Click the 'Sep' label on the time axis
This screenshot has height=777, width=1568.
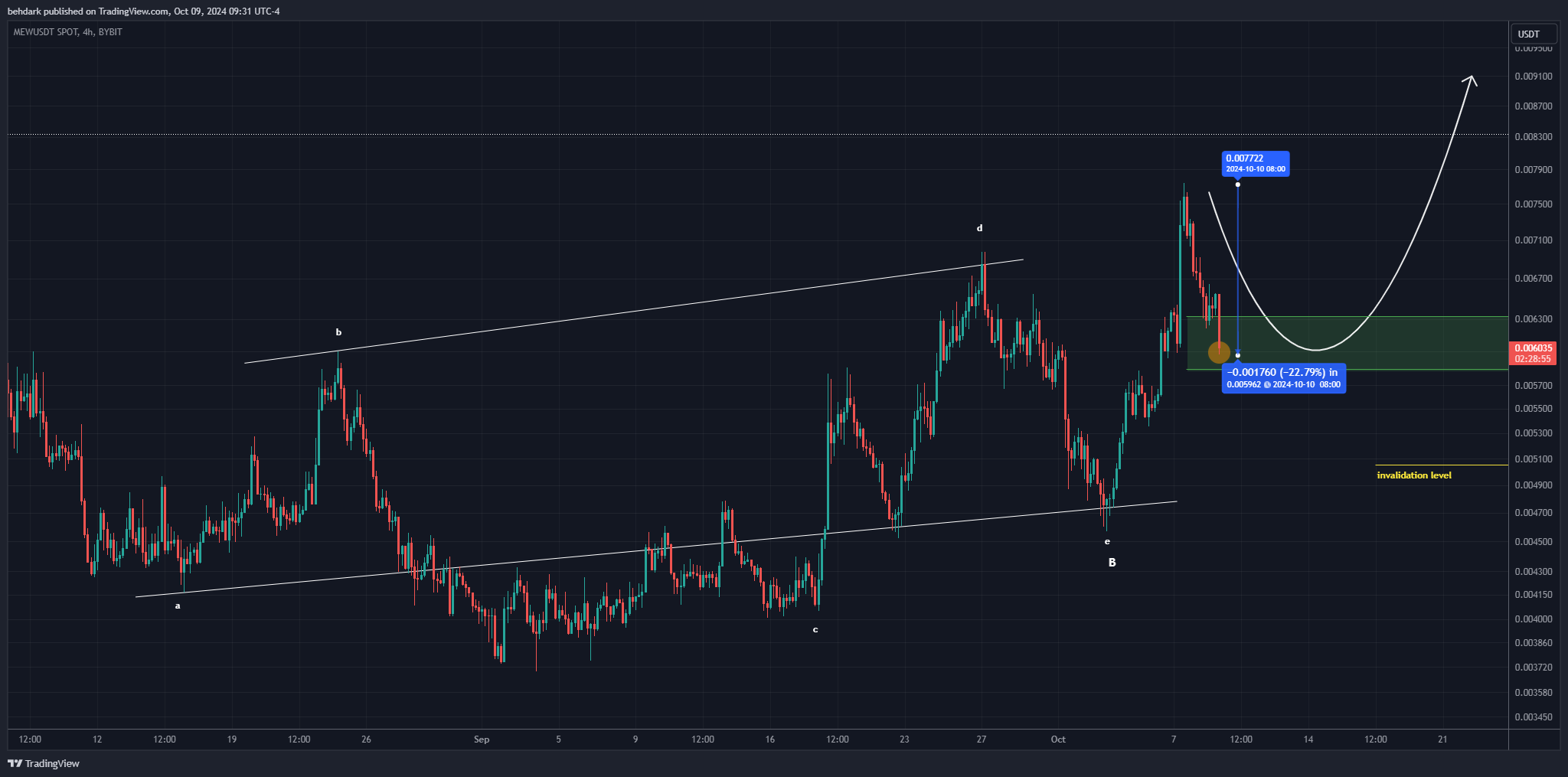coord(482,739)
